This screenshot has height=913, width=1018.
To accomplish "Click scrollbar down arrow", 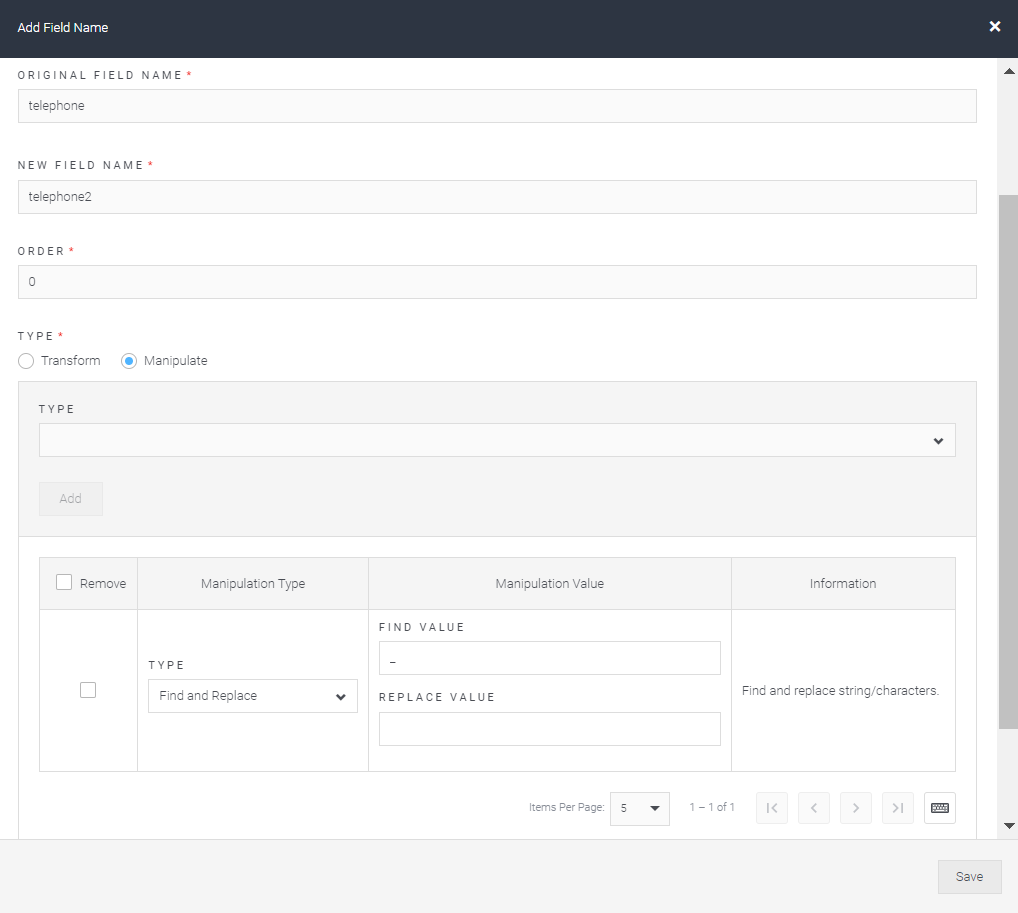I will coord(1009,826).
